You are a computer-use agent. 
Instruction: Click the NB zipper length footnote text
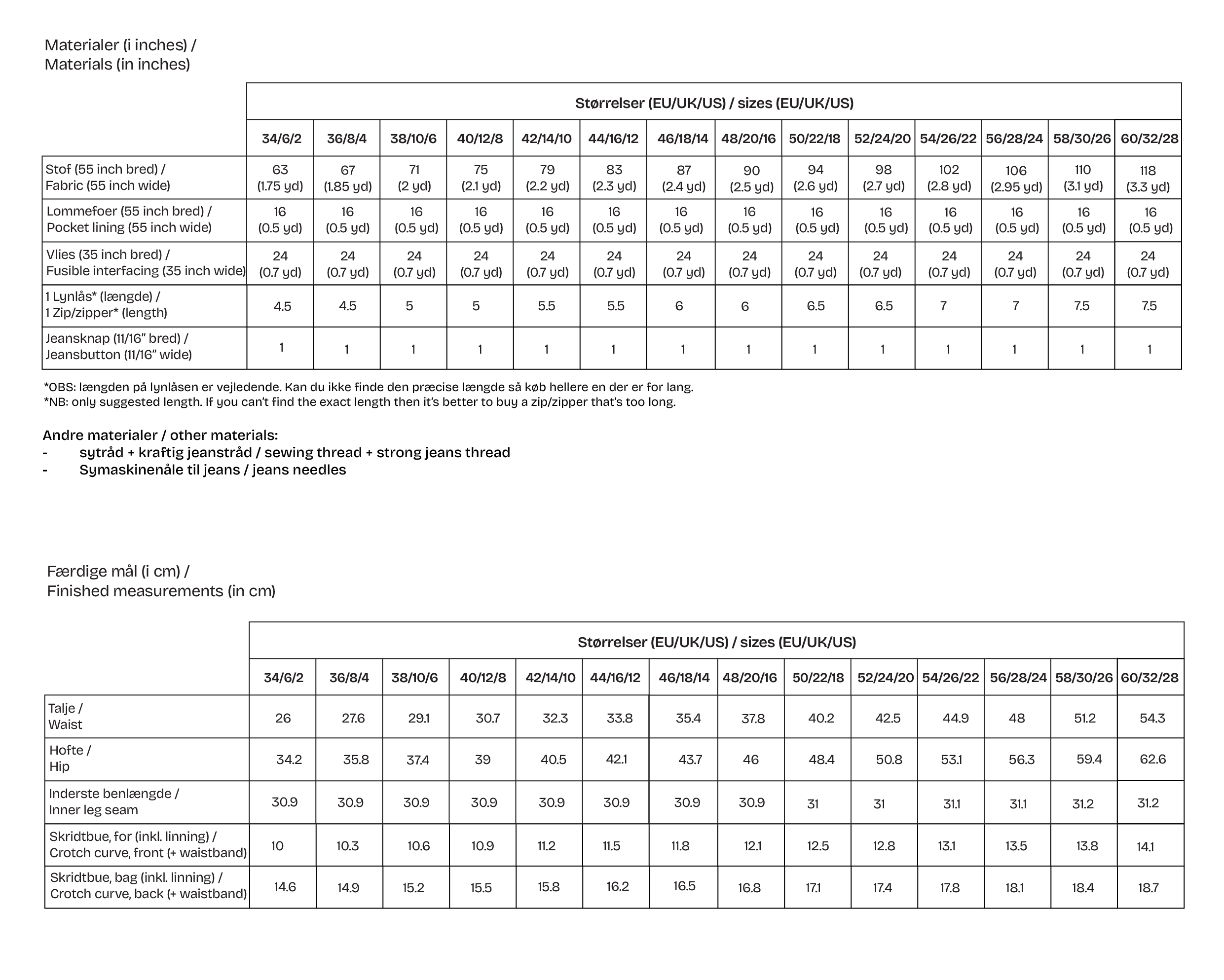click(359, 402)
